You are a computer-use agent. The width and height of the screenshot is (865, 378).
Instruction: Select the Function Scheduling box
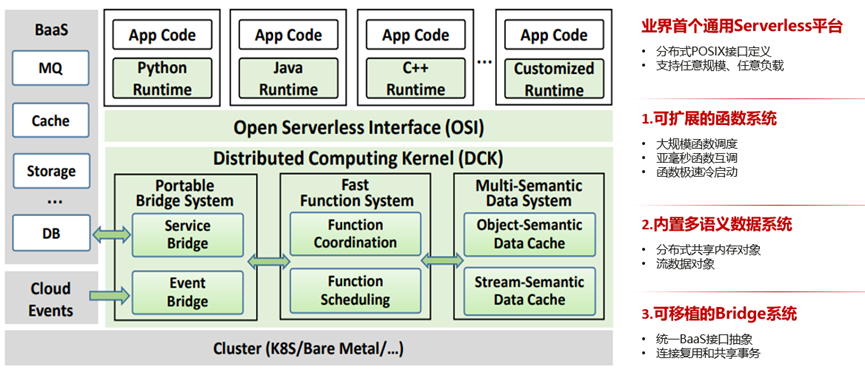click(355, 290)
